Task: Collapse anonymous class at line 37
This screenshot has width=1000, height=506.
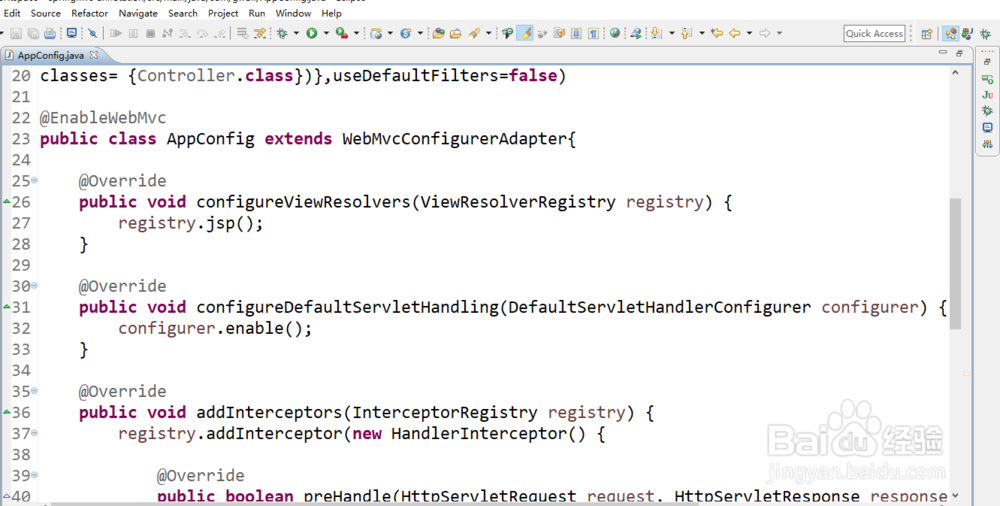Action: pos(34,433)
